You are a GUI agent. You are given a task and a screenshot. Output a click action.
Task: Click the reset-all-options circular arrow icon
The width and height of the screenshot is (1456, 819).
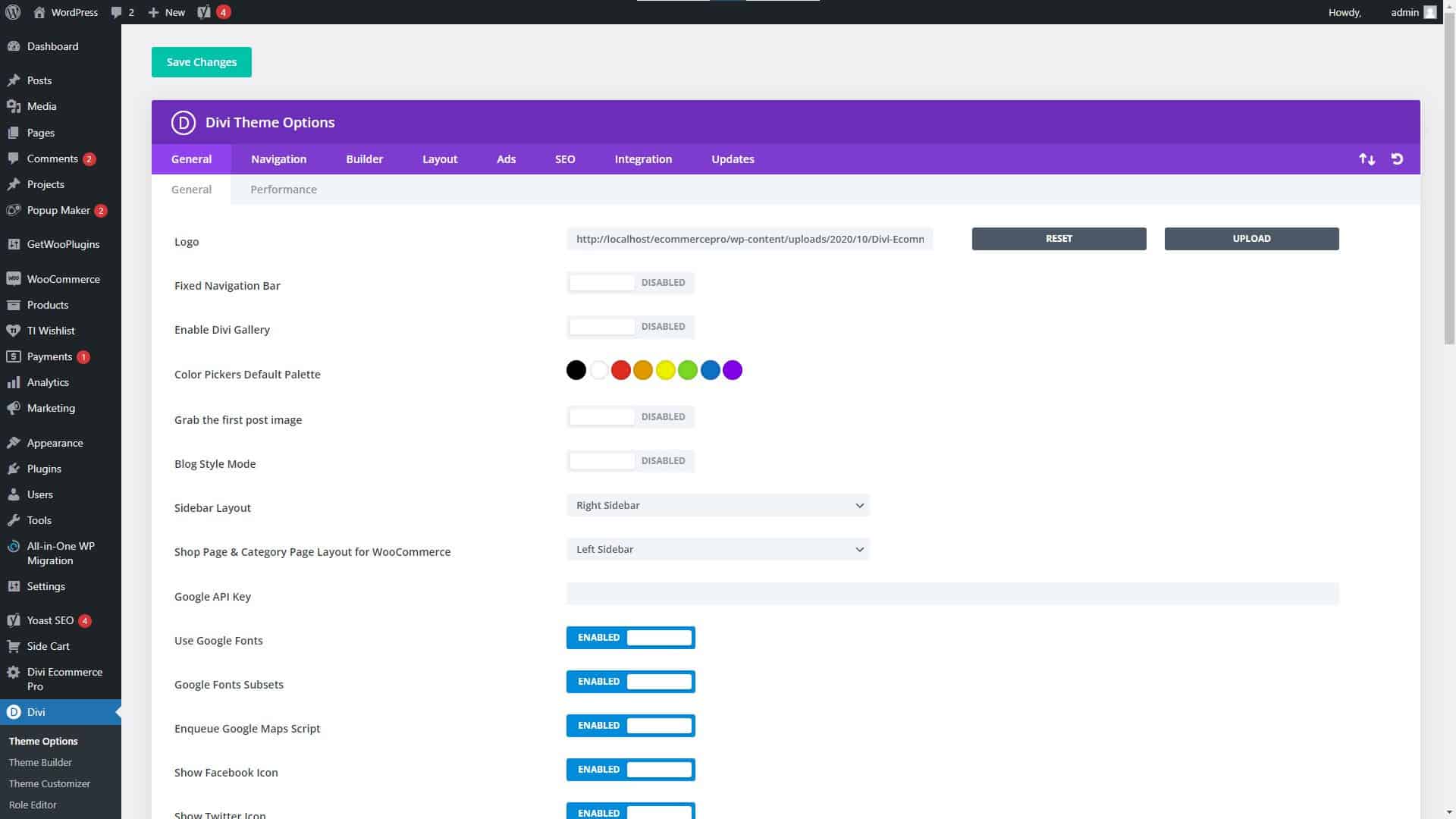(1397, 159)
